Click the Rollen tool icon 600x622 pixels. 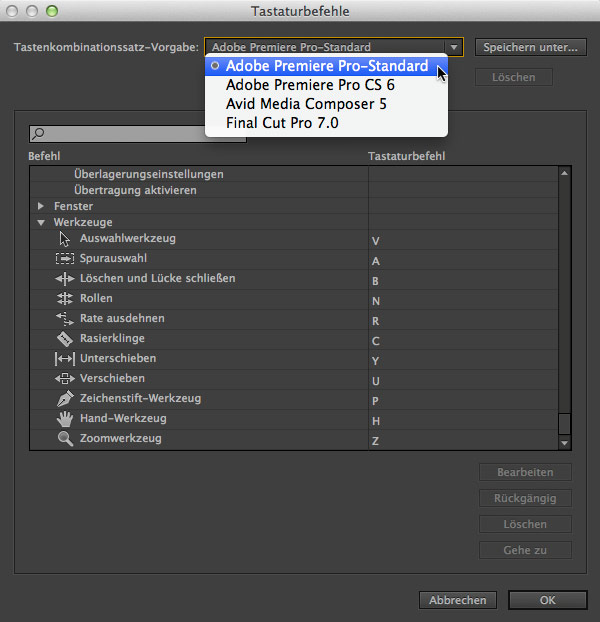point(65,299)
